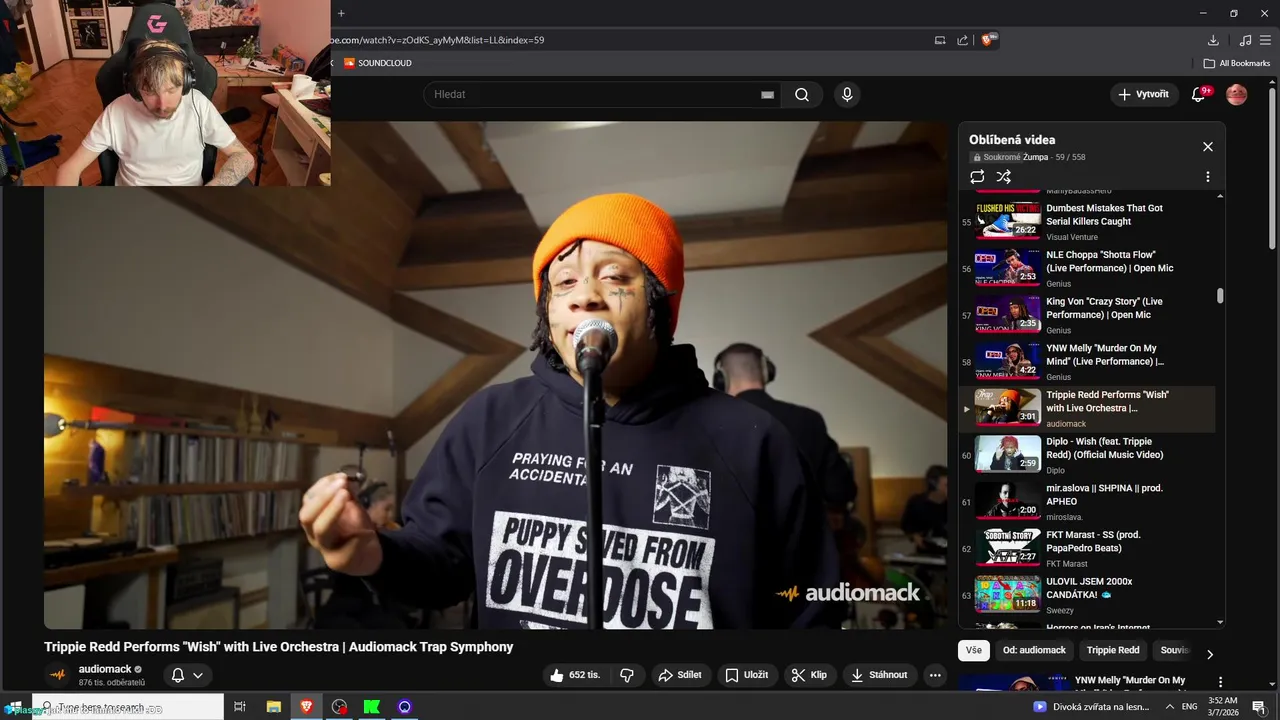Dislike the video with thumbs down
The image size is (1280, 720).
(627, 675)
